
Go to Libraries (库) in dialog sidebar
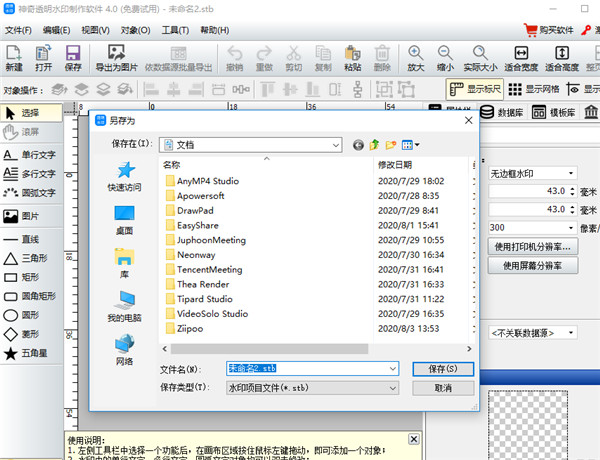pyautogui.click(x=125, y=264)
